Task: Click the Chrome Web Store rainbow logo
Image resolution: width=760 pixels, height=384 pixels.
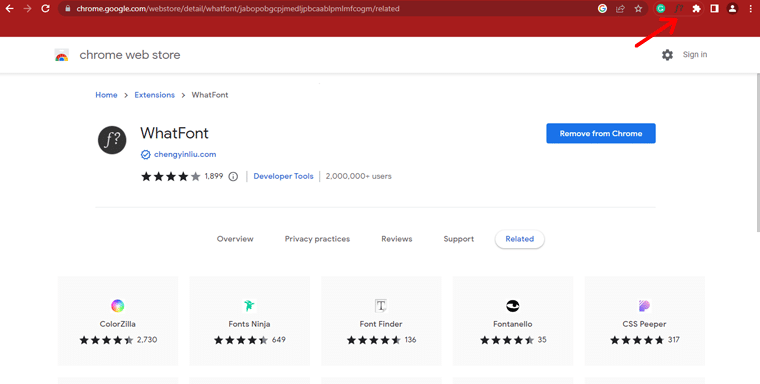Action: [x=62, y=55]
